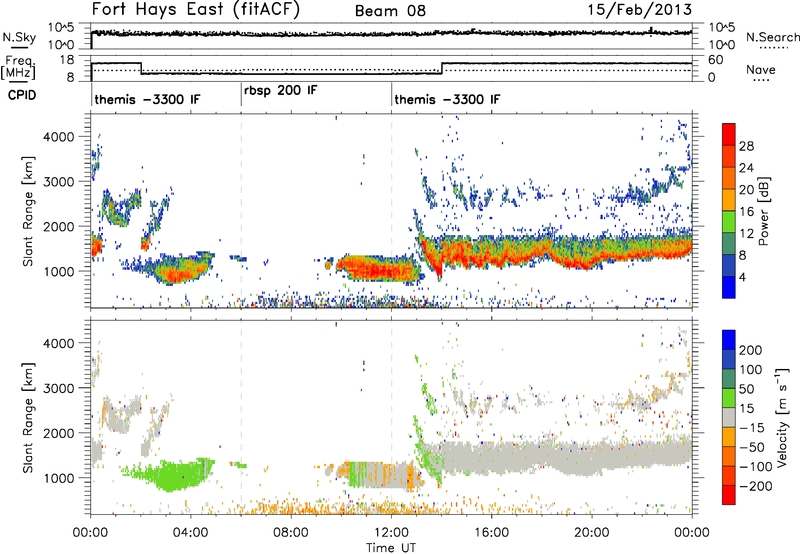Click the '04:00' time axis label

click(x=191, y=533)
